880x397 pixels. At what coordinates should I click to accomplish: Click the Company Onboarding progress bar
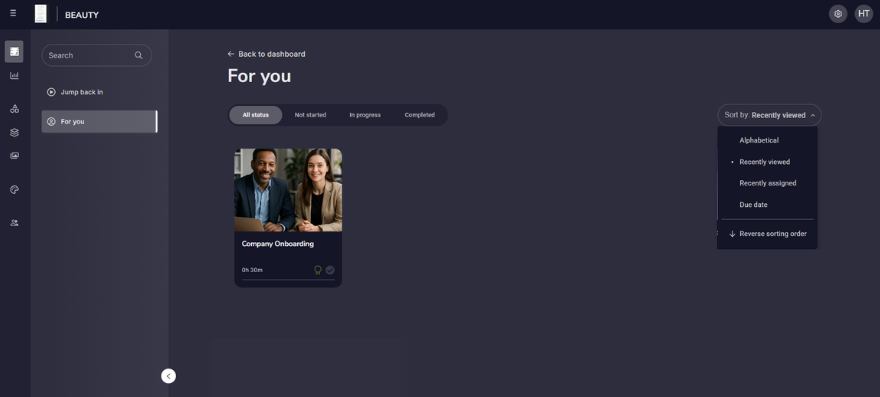pyautogui.click(x=288, y=279)
